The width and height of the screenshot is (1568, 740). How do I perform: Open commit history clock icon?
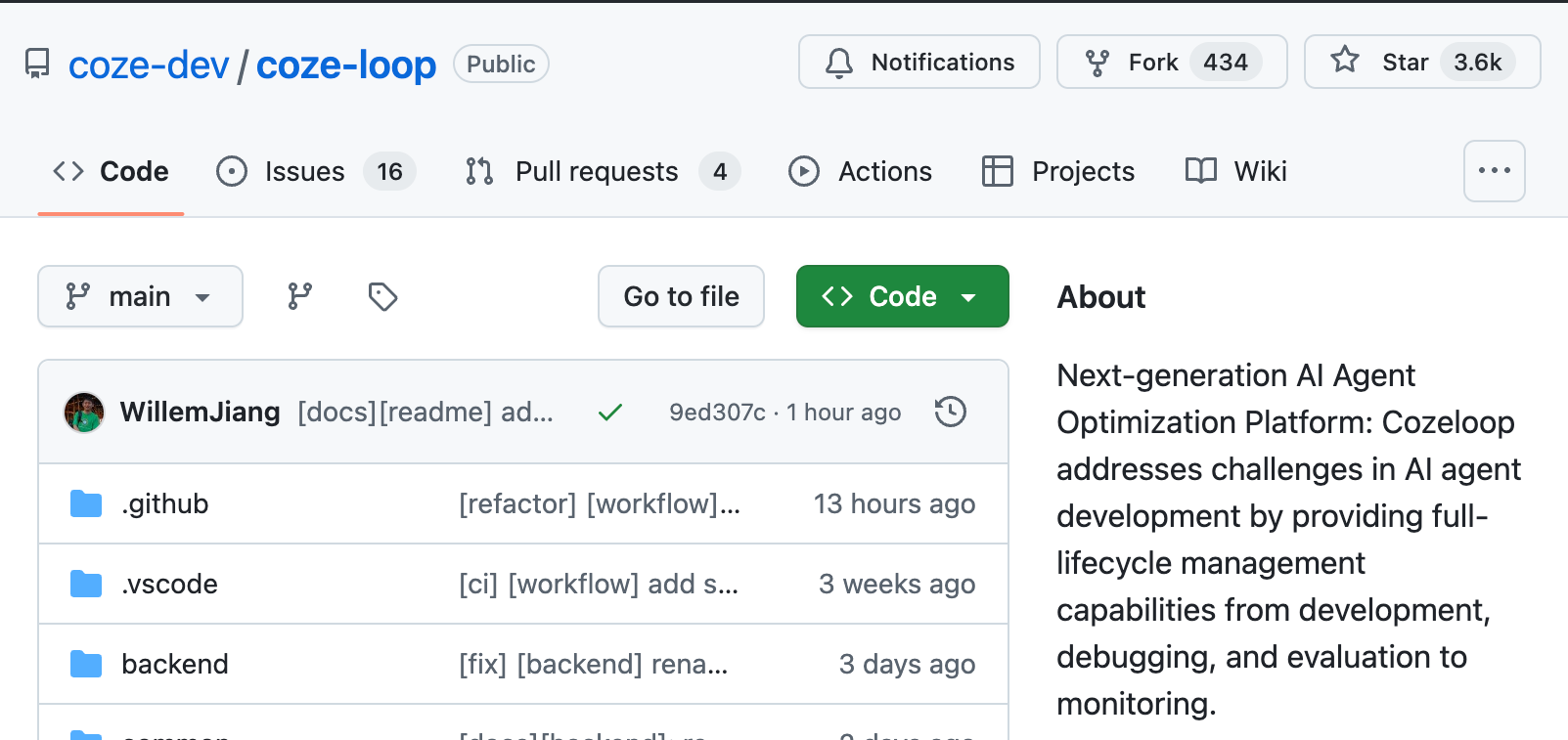tap(951, 412)
